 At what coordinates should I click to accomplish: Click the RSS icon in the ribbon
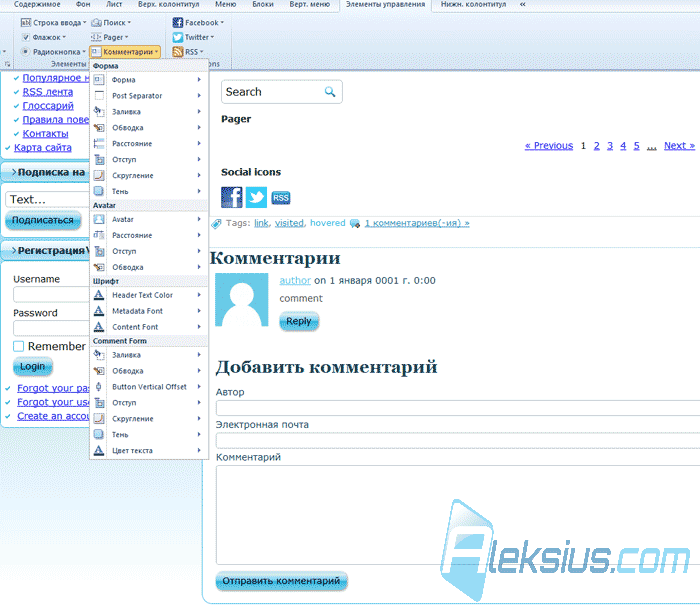click(x=178, y=52)
